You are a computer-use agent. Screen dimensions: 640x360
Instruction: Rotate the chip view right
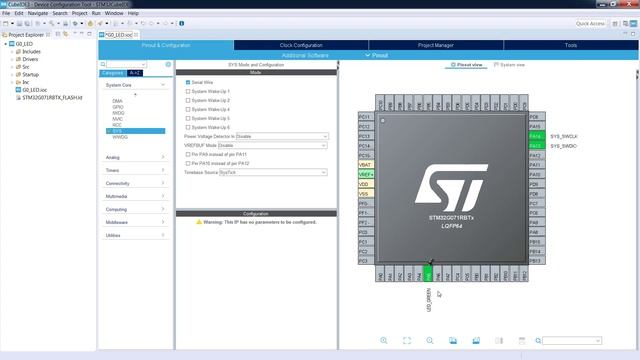(x=476, y=340)
